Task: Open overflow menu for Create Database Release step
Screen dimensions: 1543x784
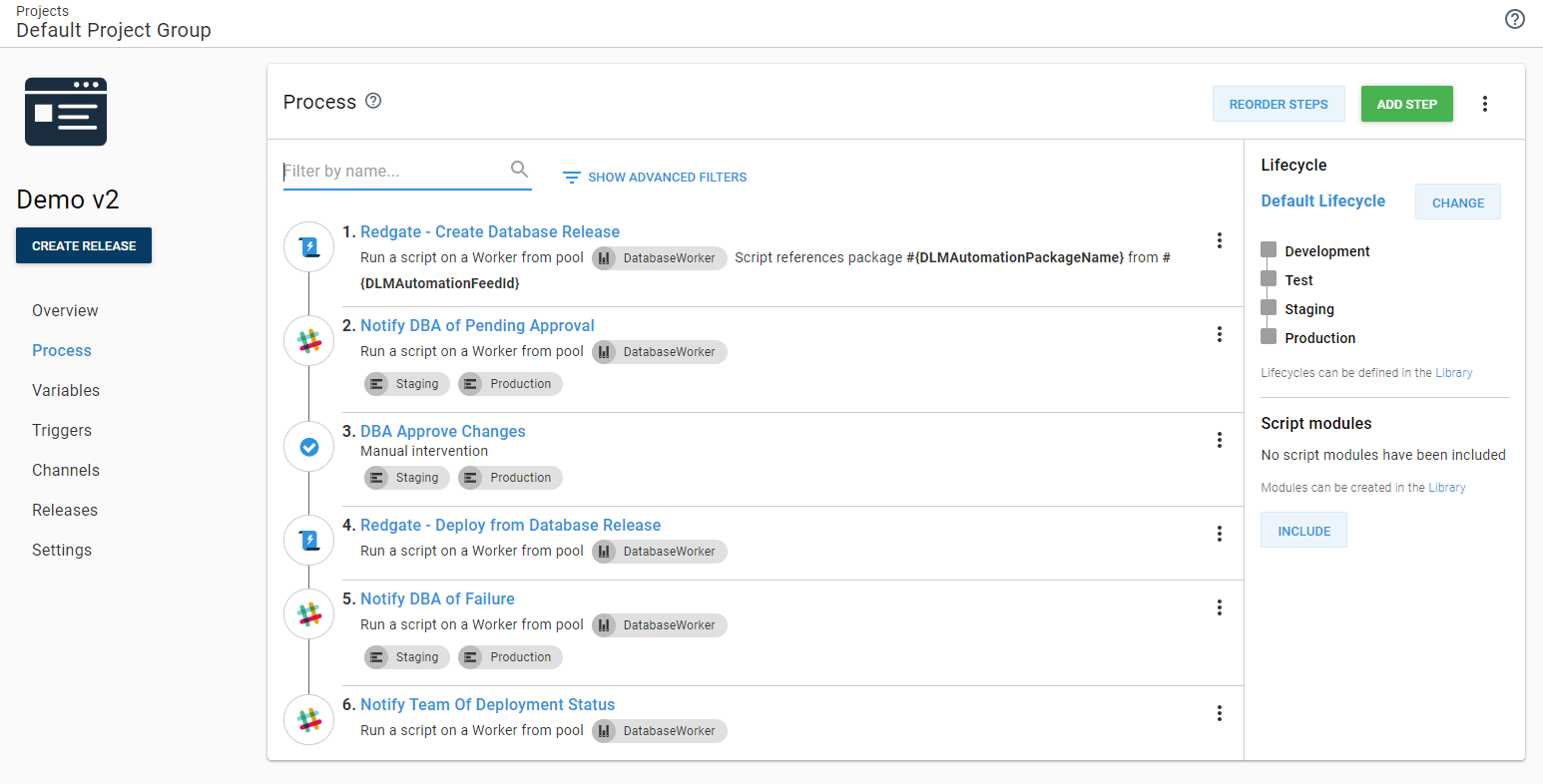Action: pyautogui.click(x=1219, y=240)
